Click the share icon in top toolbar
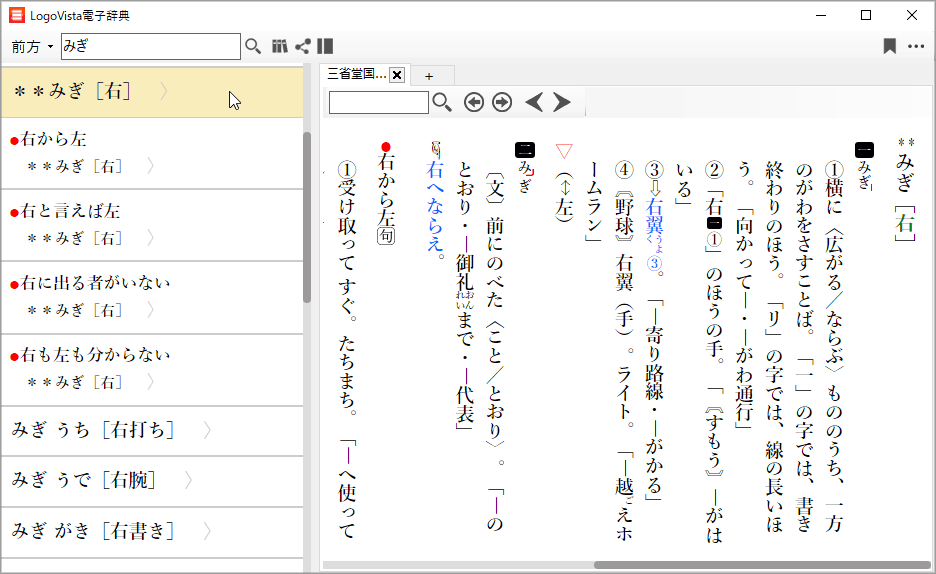Image resolution: width=936 pixels, height=574 pixels. [x=302, y=46]
